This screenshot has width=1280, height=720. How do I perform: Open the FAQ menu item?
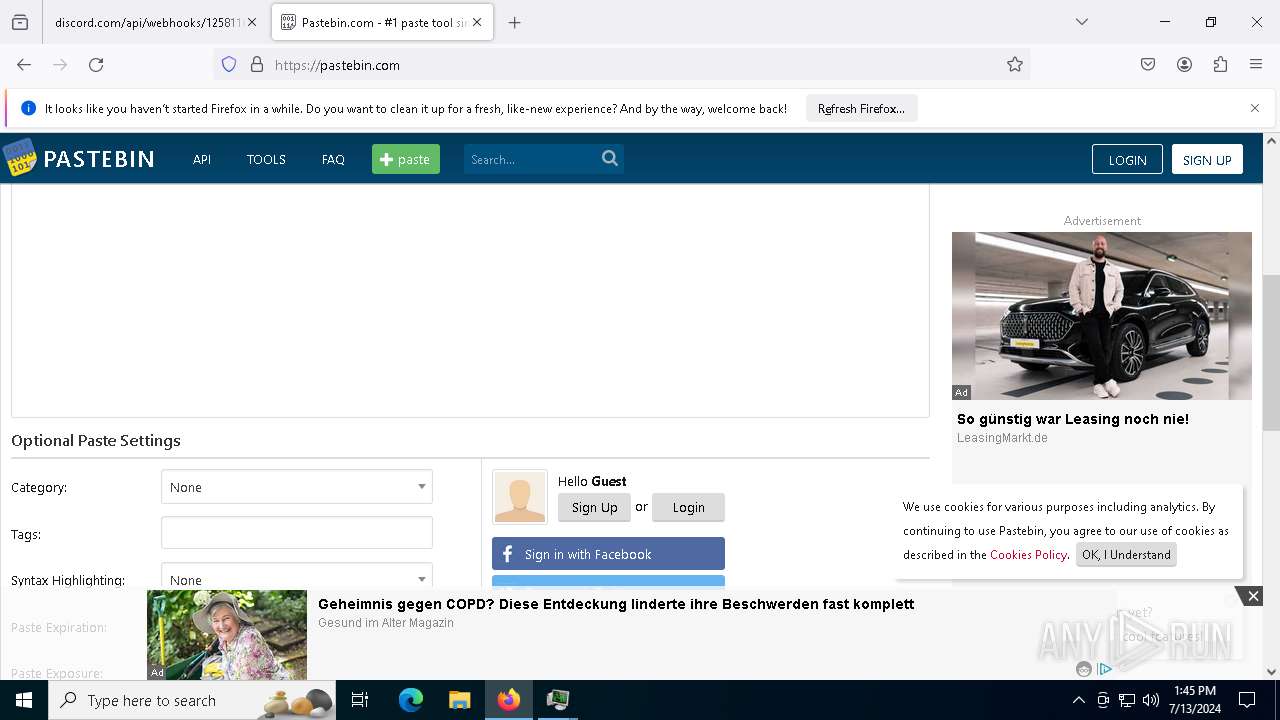point(333,159)
